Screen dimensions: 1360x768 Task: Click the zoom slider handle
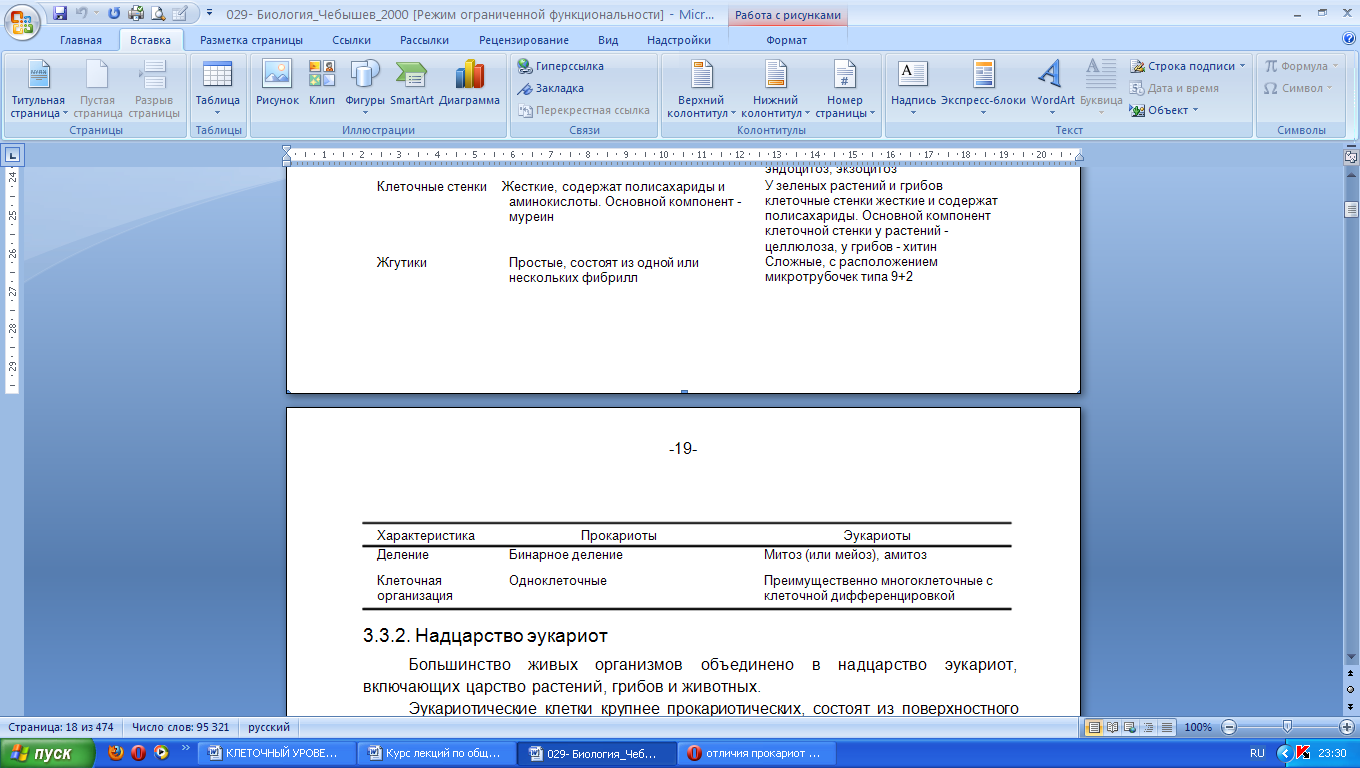1287,727
